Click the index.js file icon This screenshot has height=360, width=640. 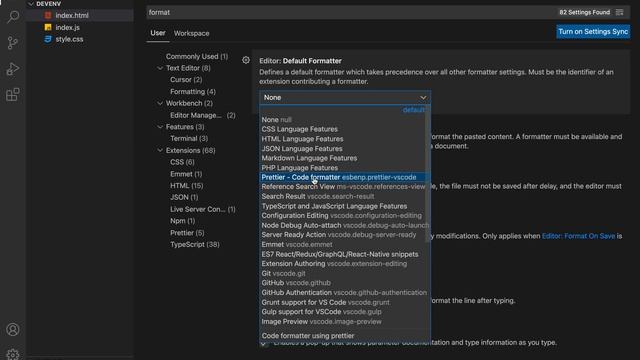tap(48, 27)
